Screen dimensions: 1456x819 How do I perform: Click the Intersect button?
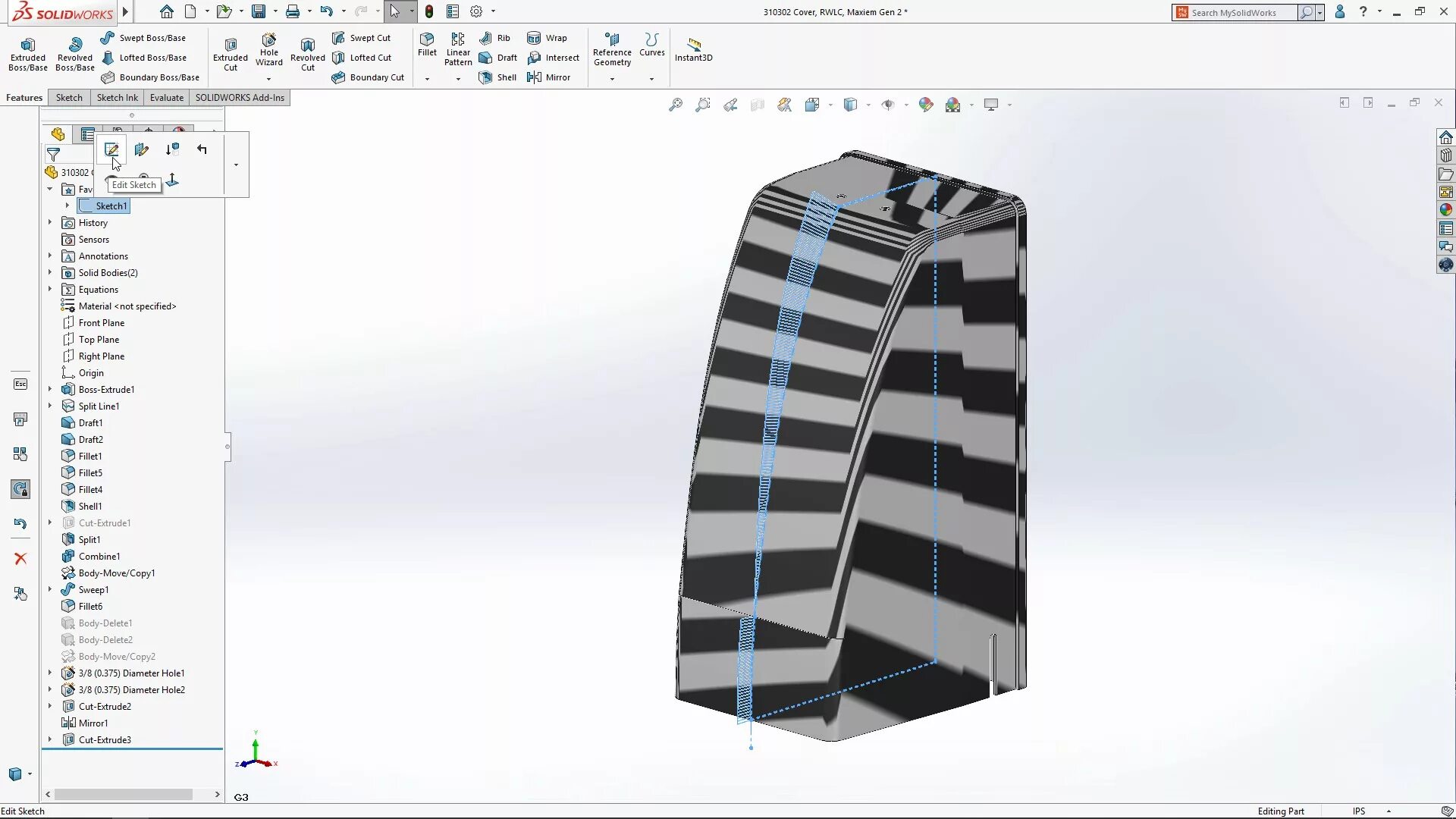pyautogui.click(x=554, y=57)
